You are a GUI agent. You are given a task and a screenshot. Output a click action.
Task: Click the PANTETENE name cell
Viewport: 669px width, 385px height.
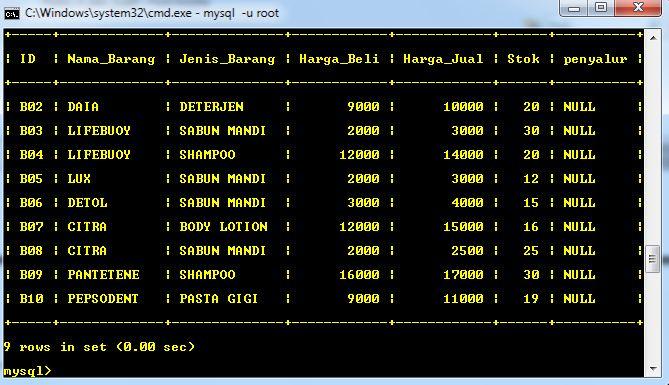pos(103,274)
